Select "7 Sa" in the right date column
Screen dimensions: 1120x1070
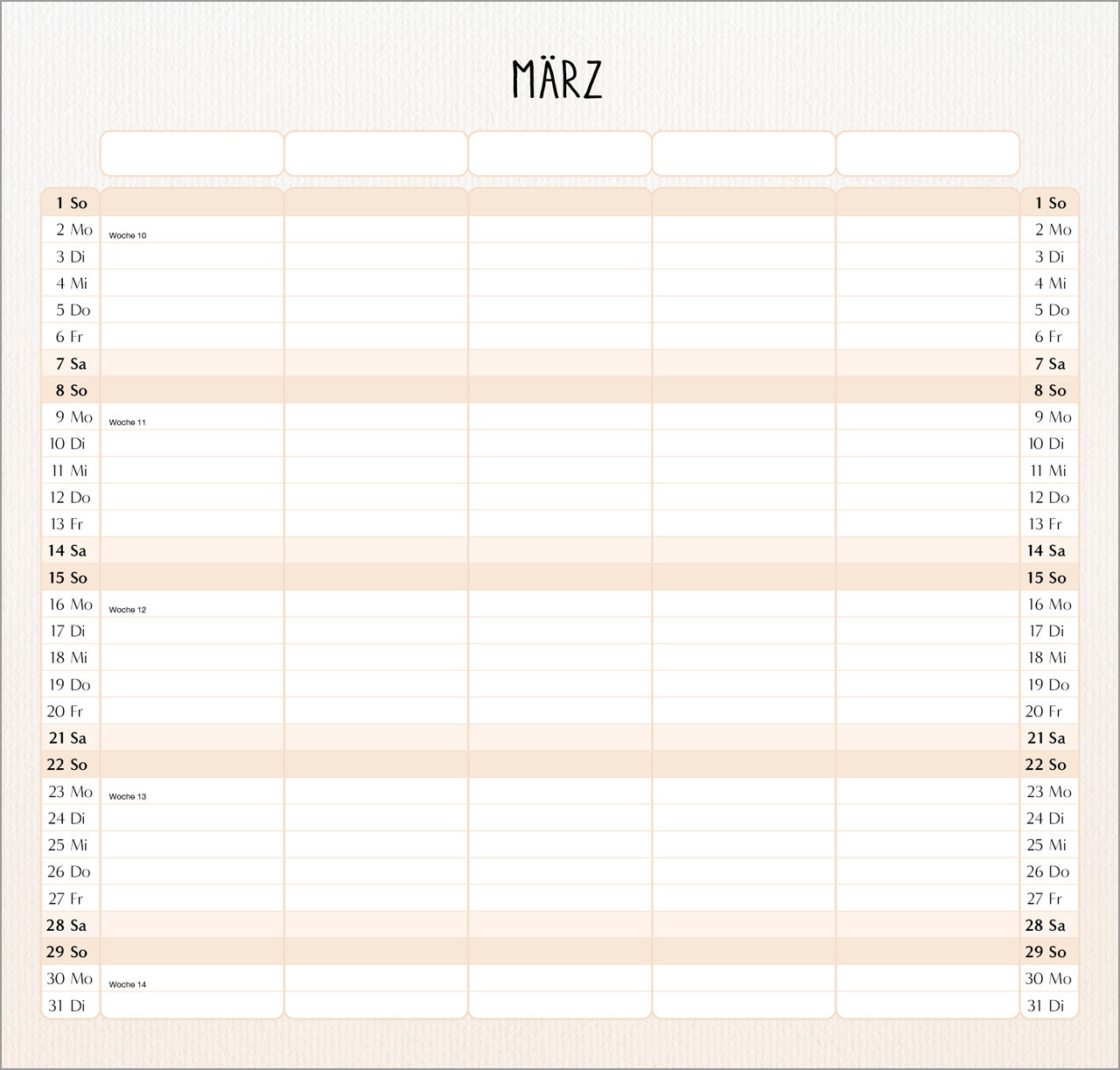pos(1049,364)
